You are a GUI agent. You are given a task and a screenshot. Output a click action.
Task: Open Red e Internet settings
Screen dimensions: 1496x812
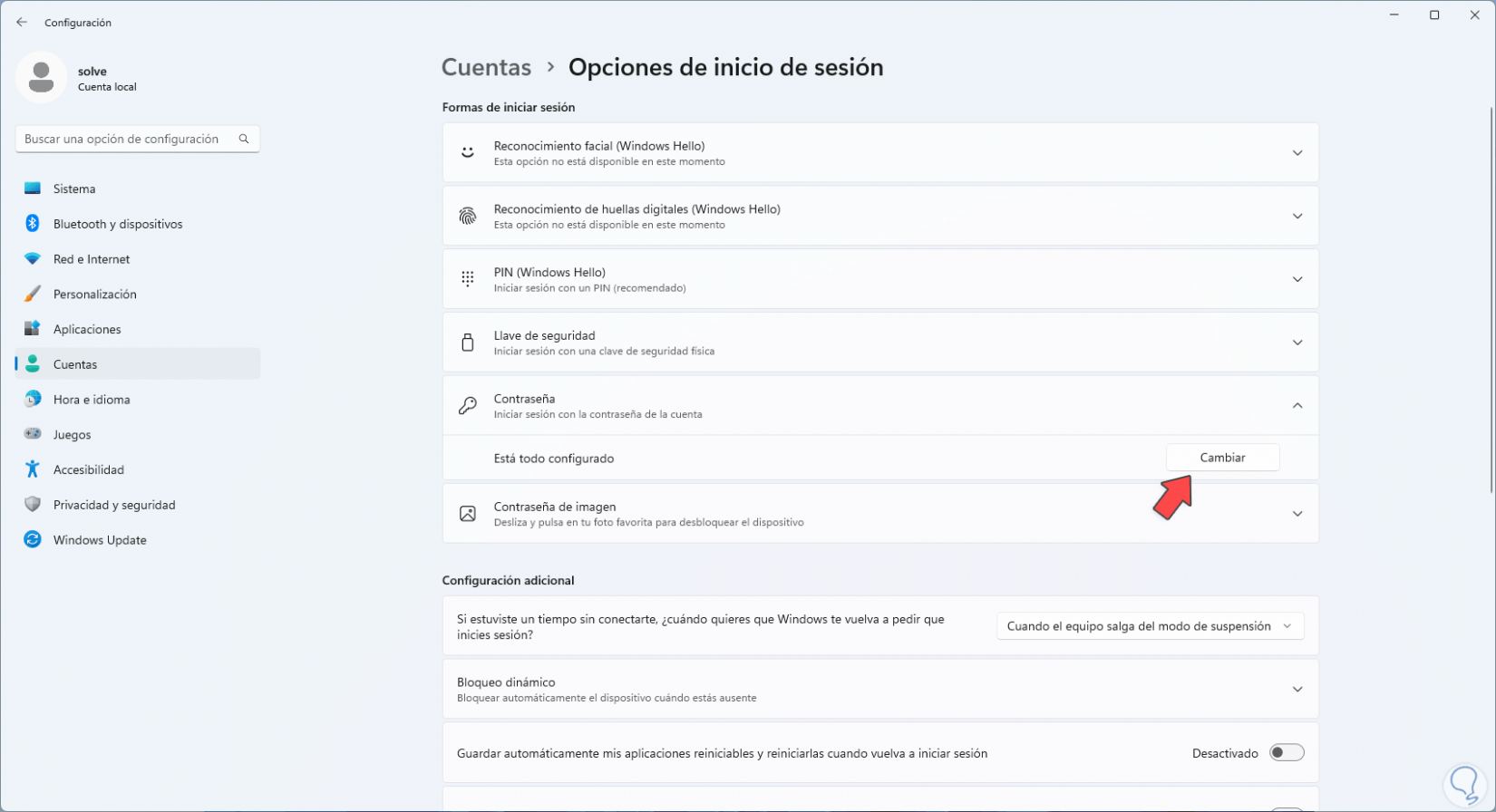138,259
